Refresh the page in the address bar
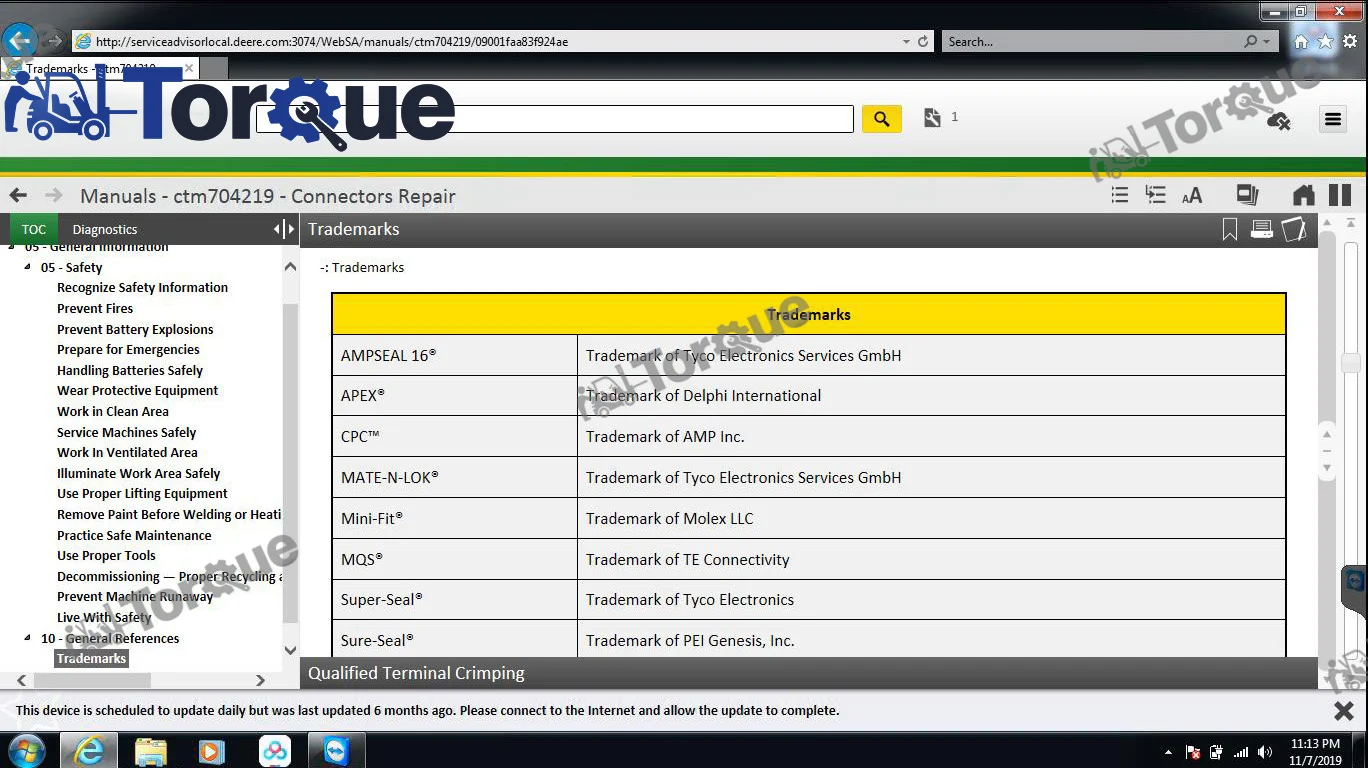 [x=923, y=42]
